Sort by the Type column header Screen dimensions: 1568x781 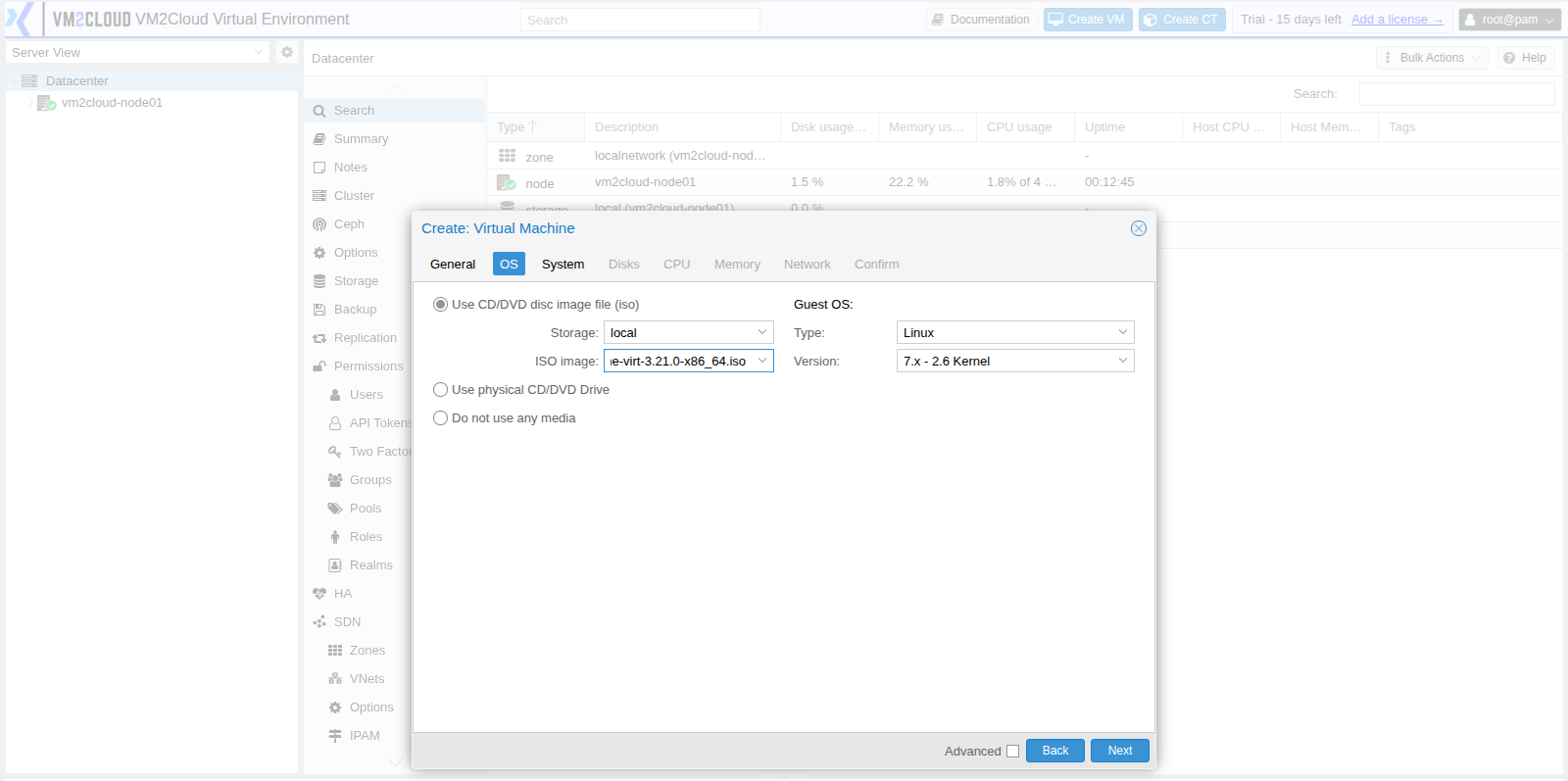[535, 127]
